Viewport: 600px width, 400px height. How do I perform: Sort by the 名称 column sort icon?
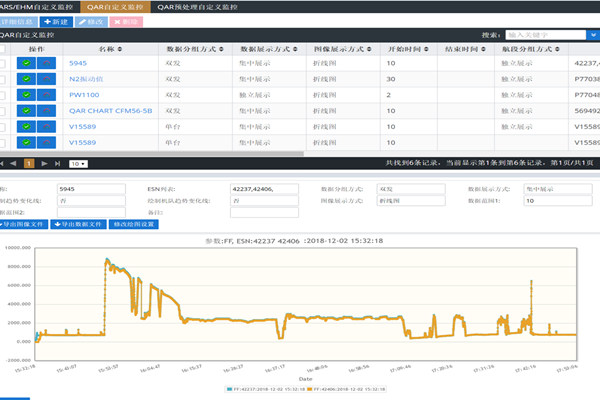coord(120,49)
